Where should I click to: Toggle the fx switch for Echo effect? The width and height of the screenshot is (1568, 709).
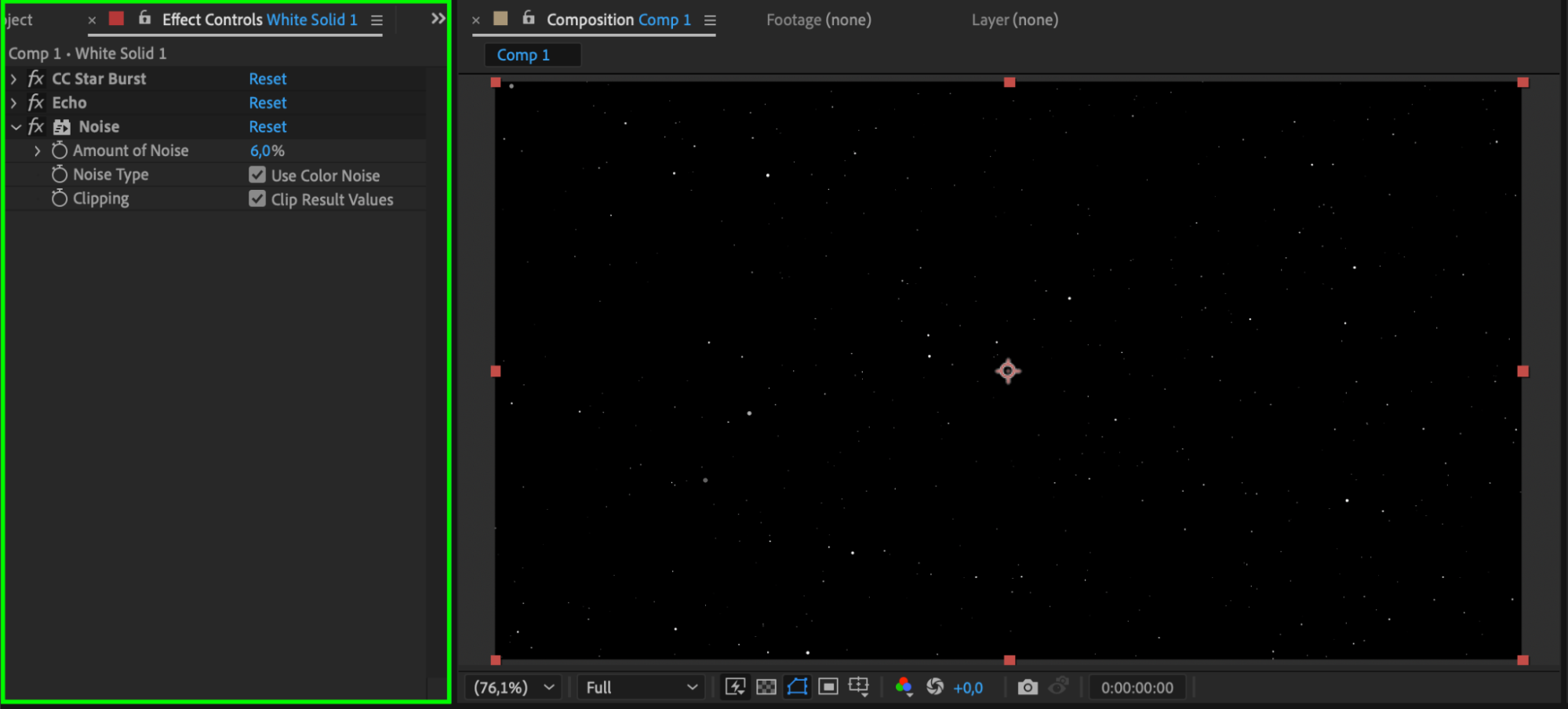(36, 103)
